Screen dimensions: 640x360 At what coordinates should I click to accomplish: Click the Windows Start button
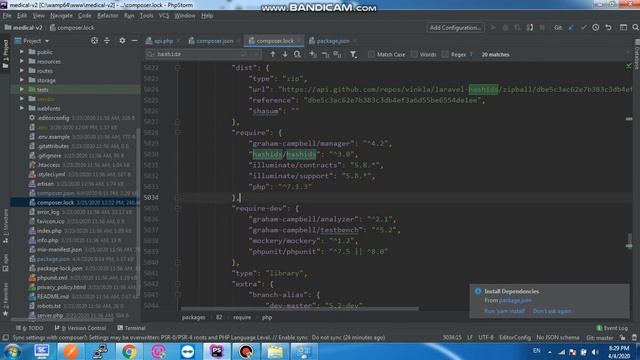pyautogui.click(x=12, y=351)
